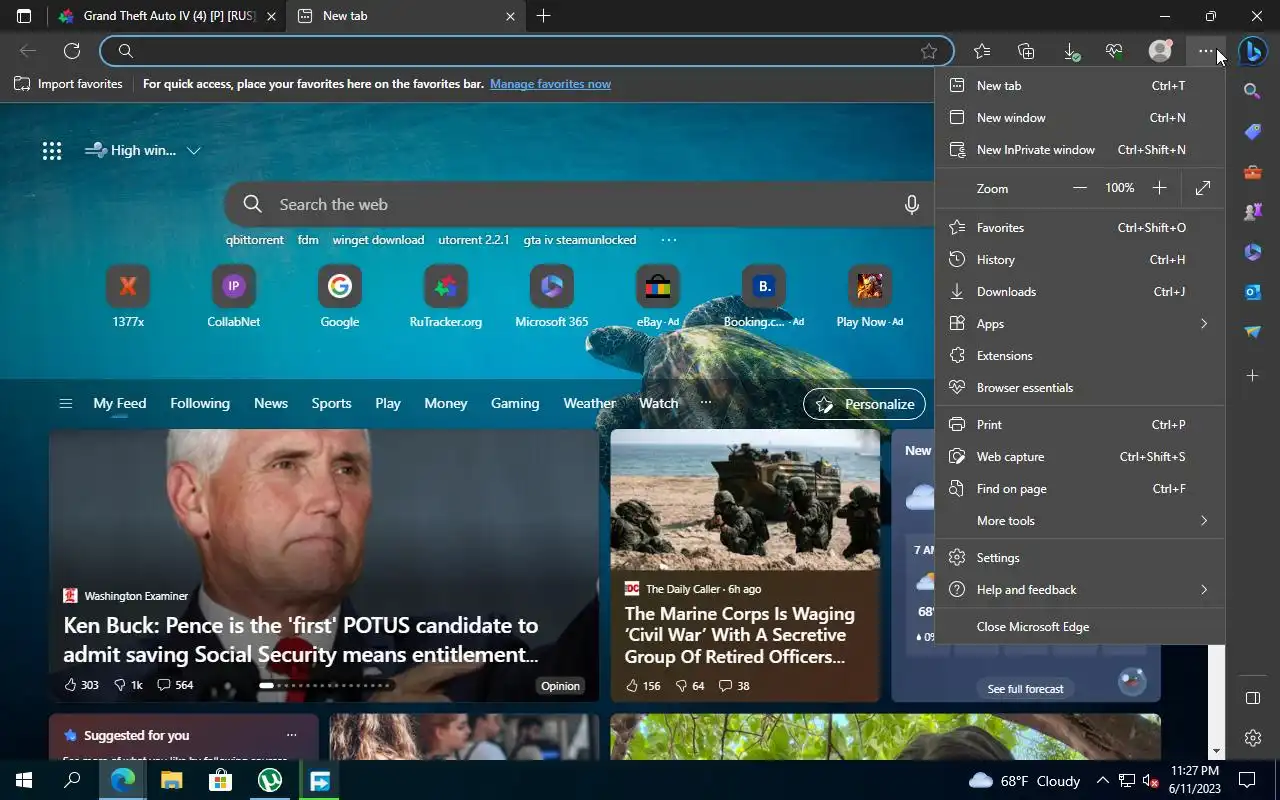Select Web capture from the menu
The image size is (1280, 800).
(x=1079, y=457)
